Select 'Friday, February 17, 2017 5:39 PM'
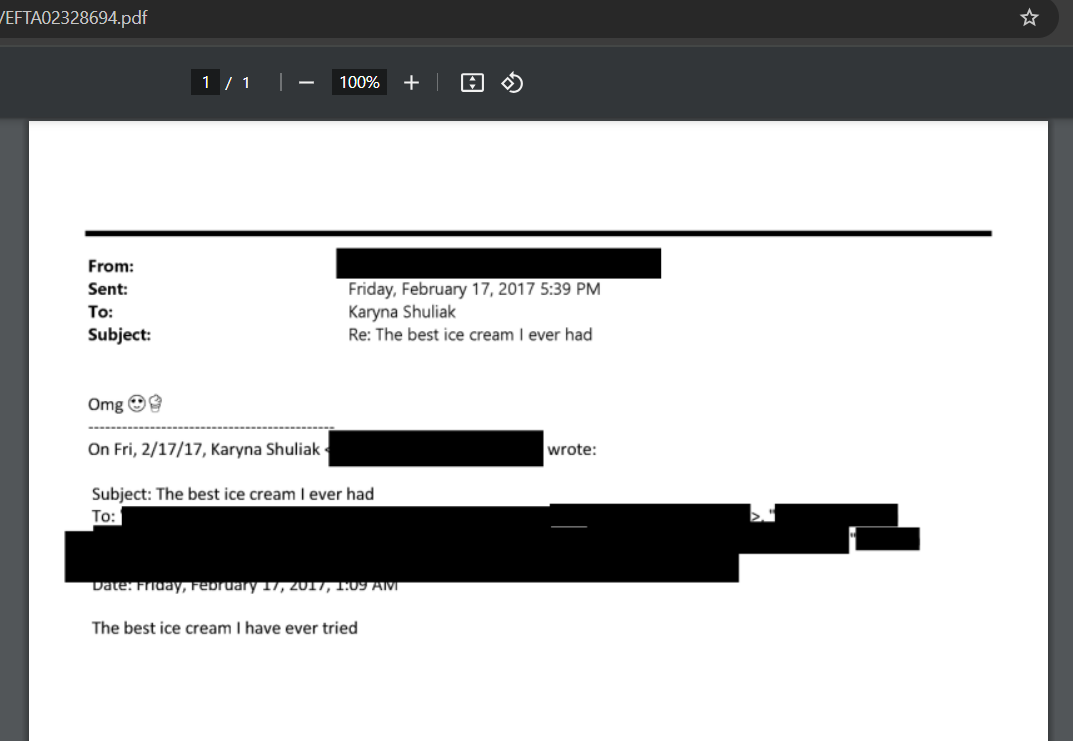The image size is (1073, 741). (x=474, y=289)
